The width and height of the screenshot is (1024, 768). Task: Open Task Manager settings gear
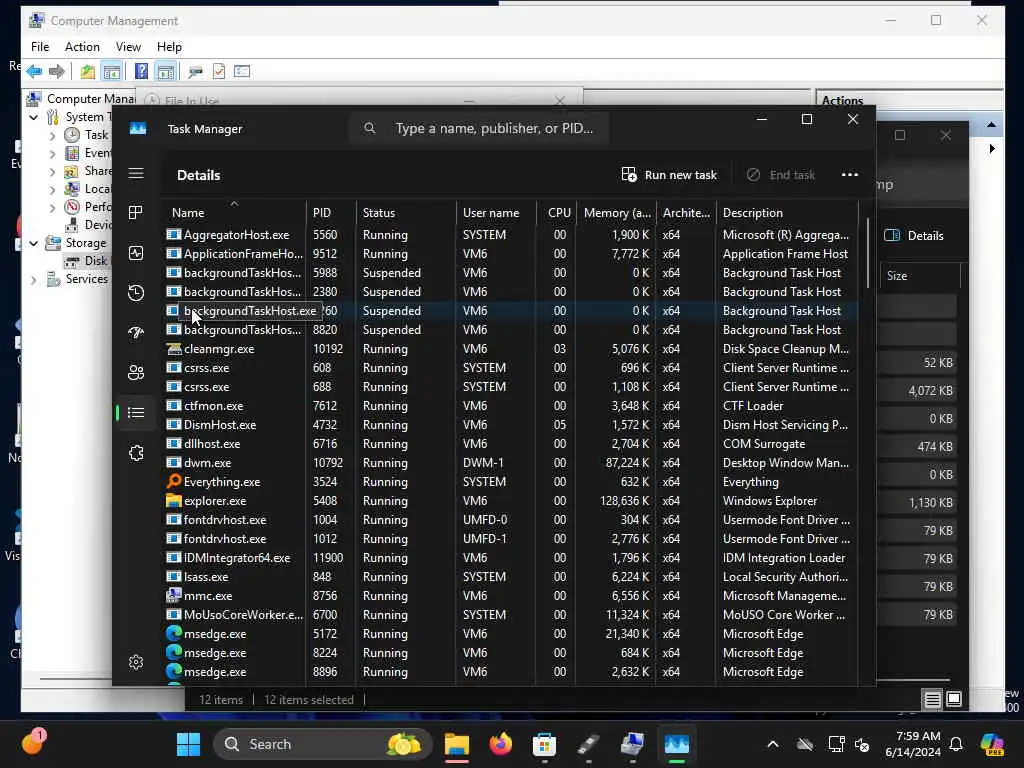[136, 662]
